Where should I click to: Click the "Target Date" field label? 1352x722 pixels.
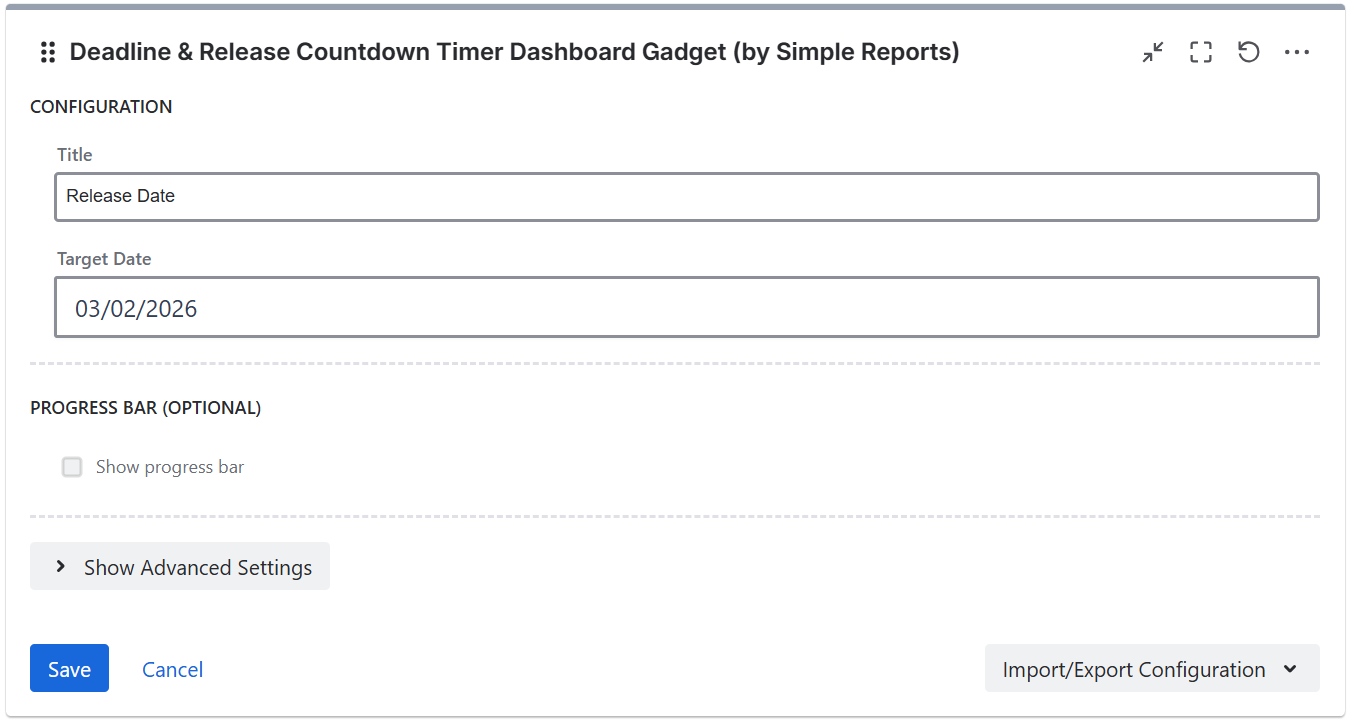coord(104,259)
